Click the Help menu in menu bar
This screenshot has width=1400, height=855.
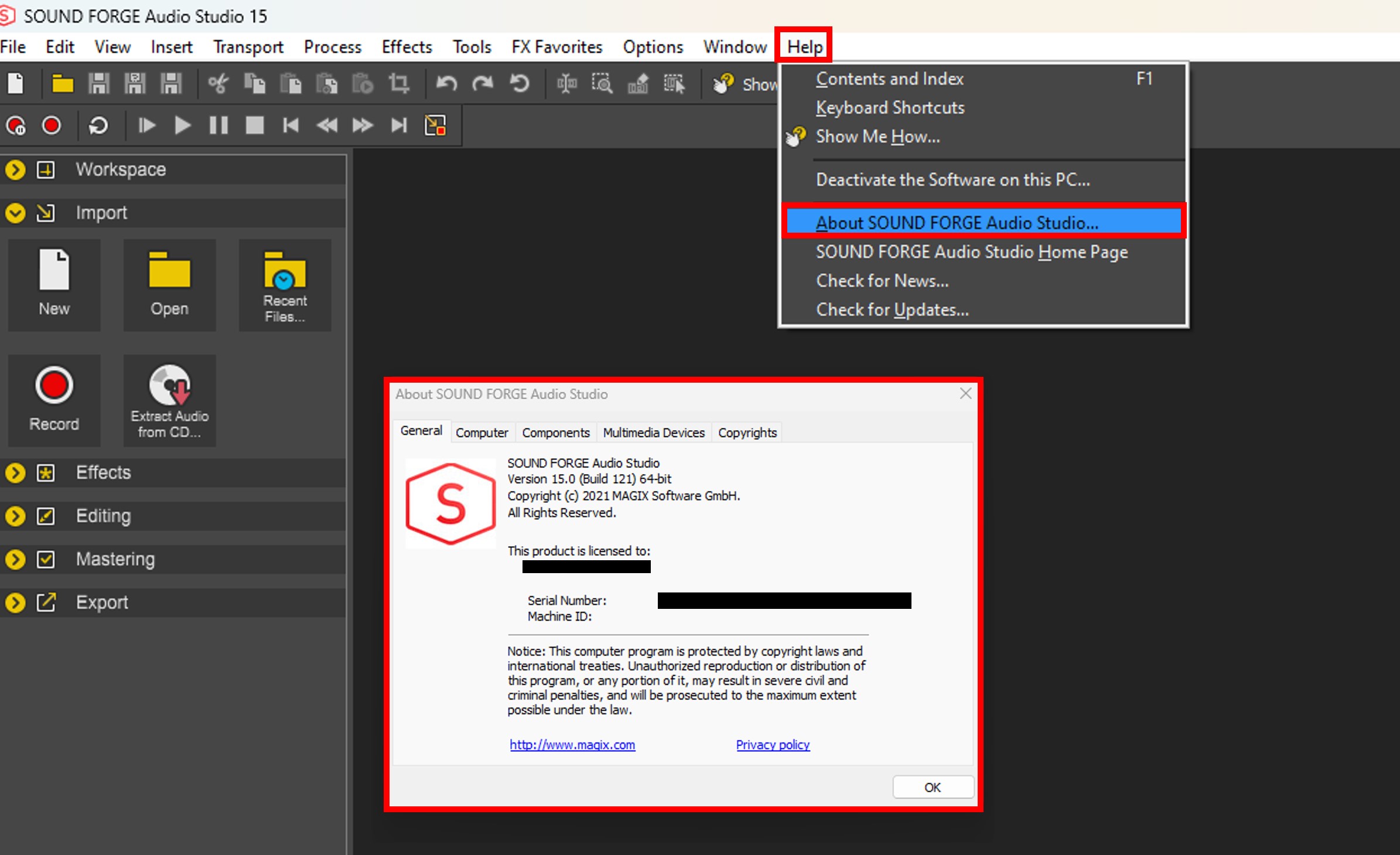tap(805, 47)
